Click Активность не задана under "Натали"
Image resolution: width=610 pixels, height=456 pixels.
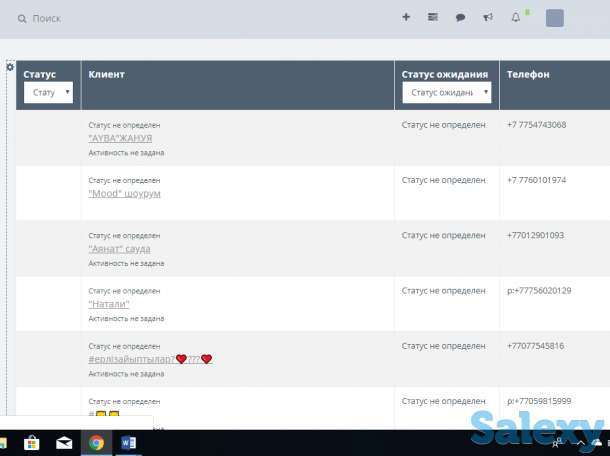126,319
